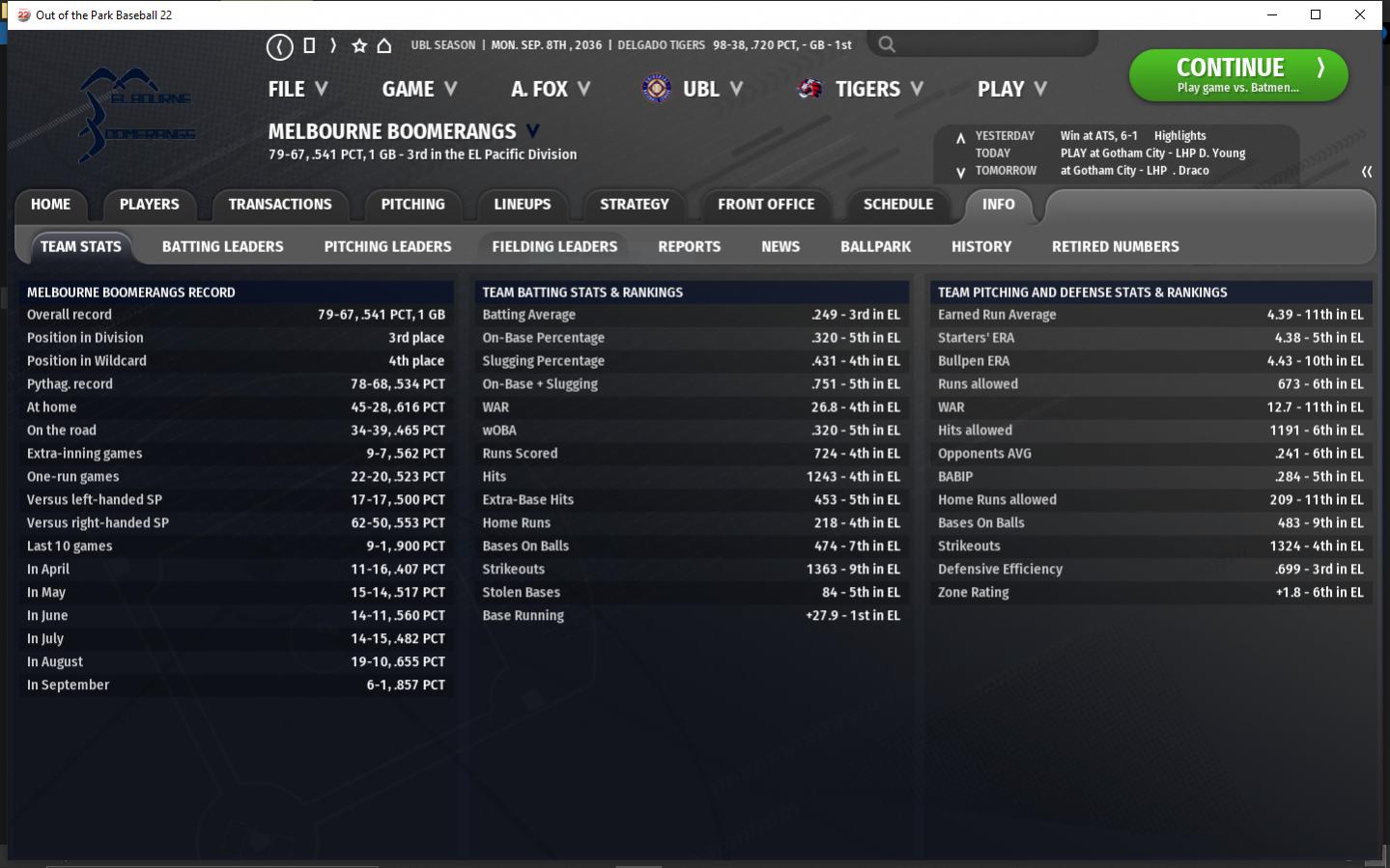Viewport: 1390px width, 868px height.
Task: Open the FRONT OFFICE tab
Action: (x=766, y=205)
